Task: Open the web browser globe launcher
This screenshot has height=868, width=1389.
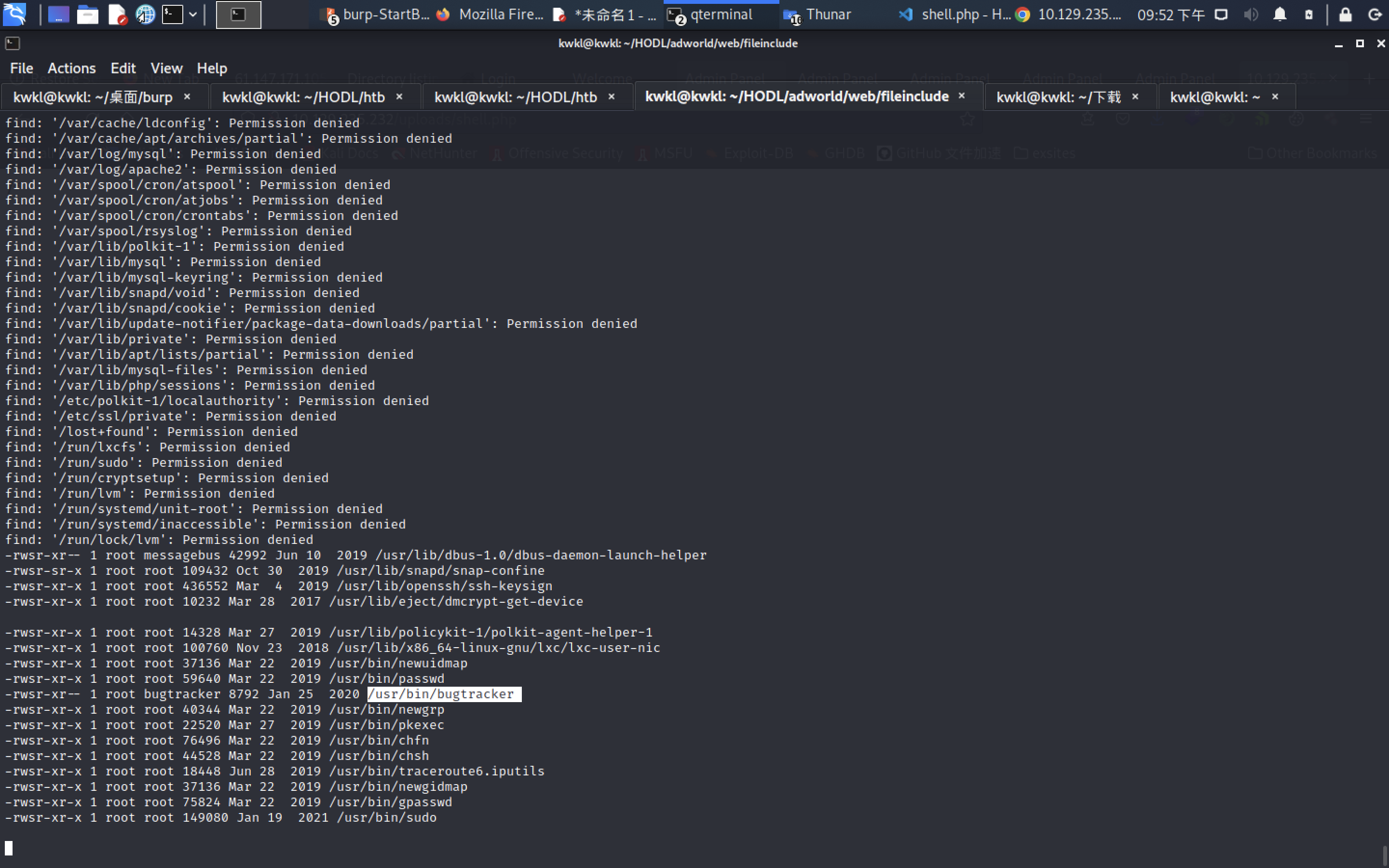Action: tap(145, 14)
